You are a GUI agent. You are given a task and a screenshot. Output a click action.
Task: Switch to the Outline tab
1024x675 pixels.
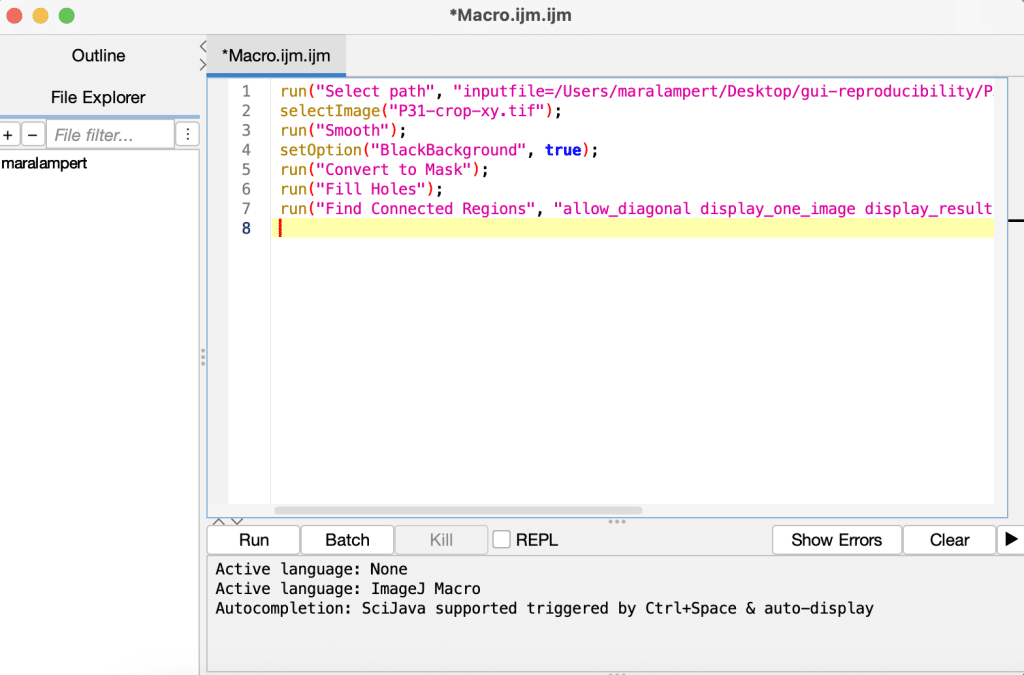click(x=99, y=56)
